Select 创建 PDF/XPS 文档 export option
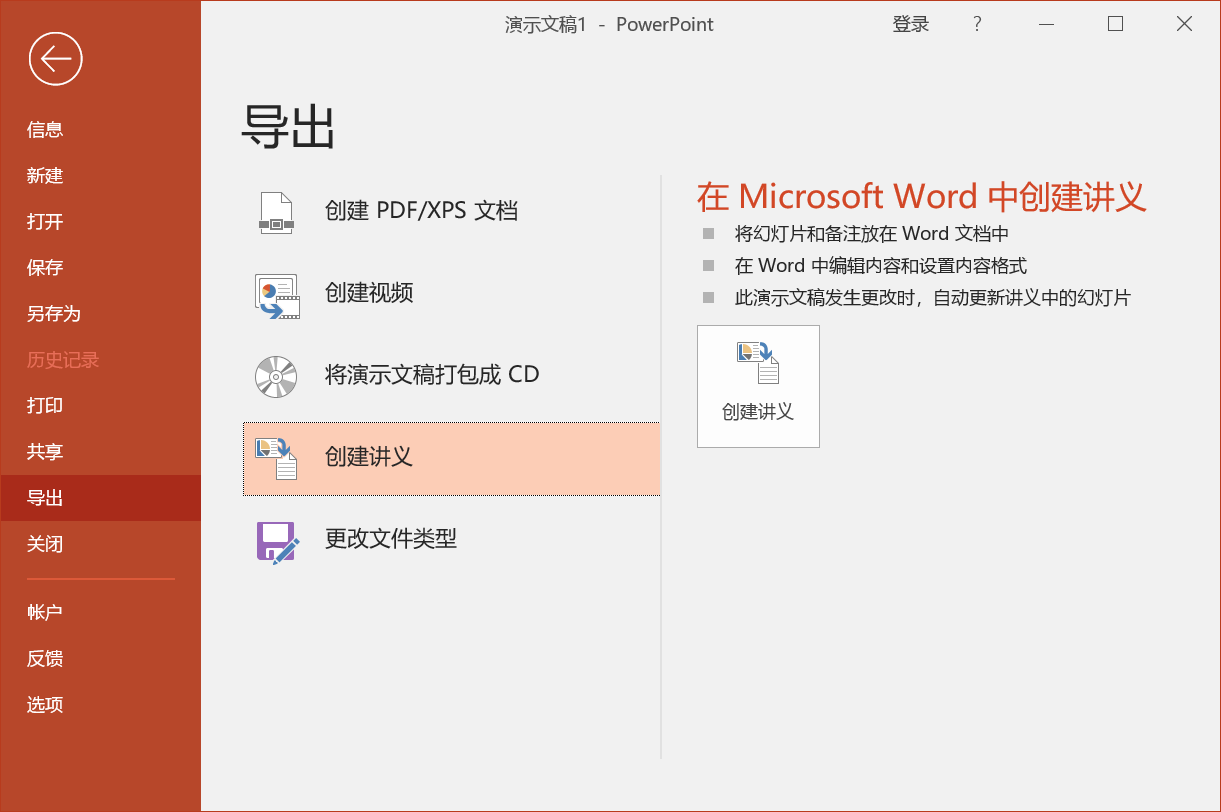This screenshot has width=1221, height=812. click(421, 211)
